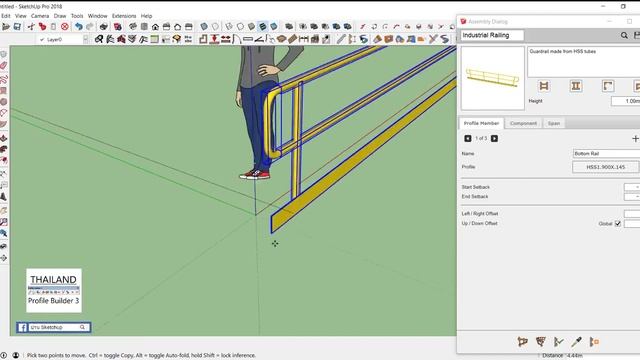The width and height of the screenshot is (640, 360).
Task: Click the build assembly flag icon at bottom
Action: (x=522, y=342)
